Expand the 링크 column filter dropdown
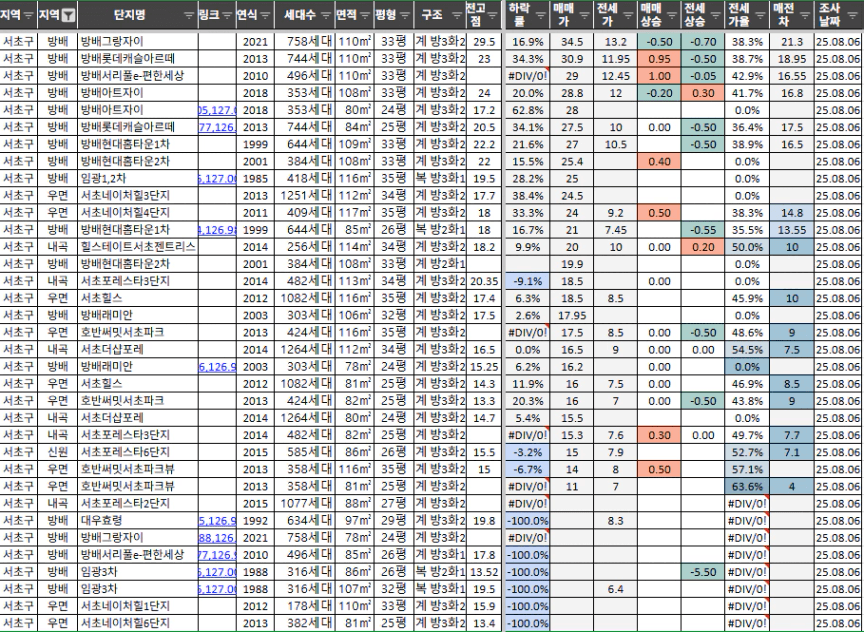The image size is (864, 632). point(228,15)
